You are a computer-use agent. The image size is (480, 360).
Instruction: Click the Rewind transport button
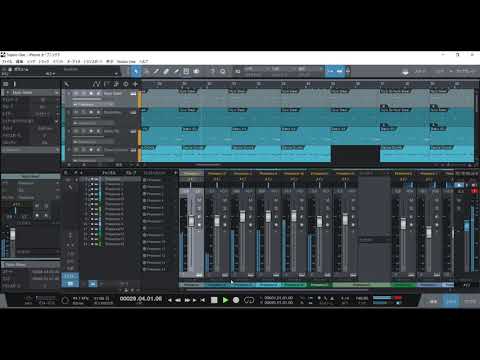click(178, 300)
